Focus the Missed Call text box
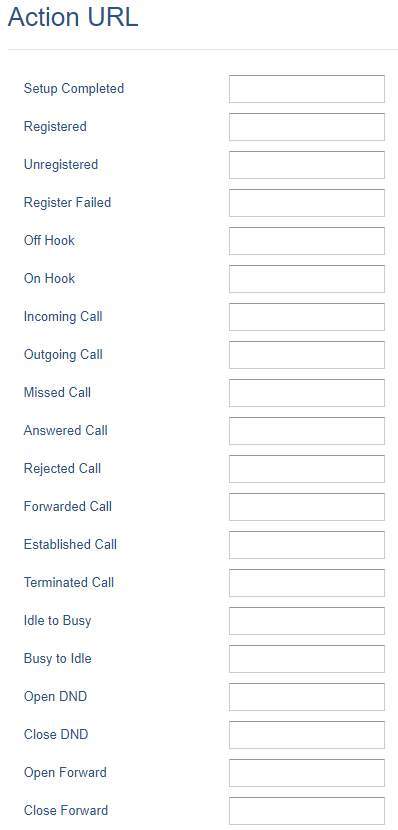This screenshot has height=830, width=398. (x=307, y=393)
